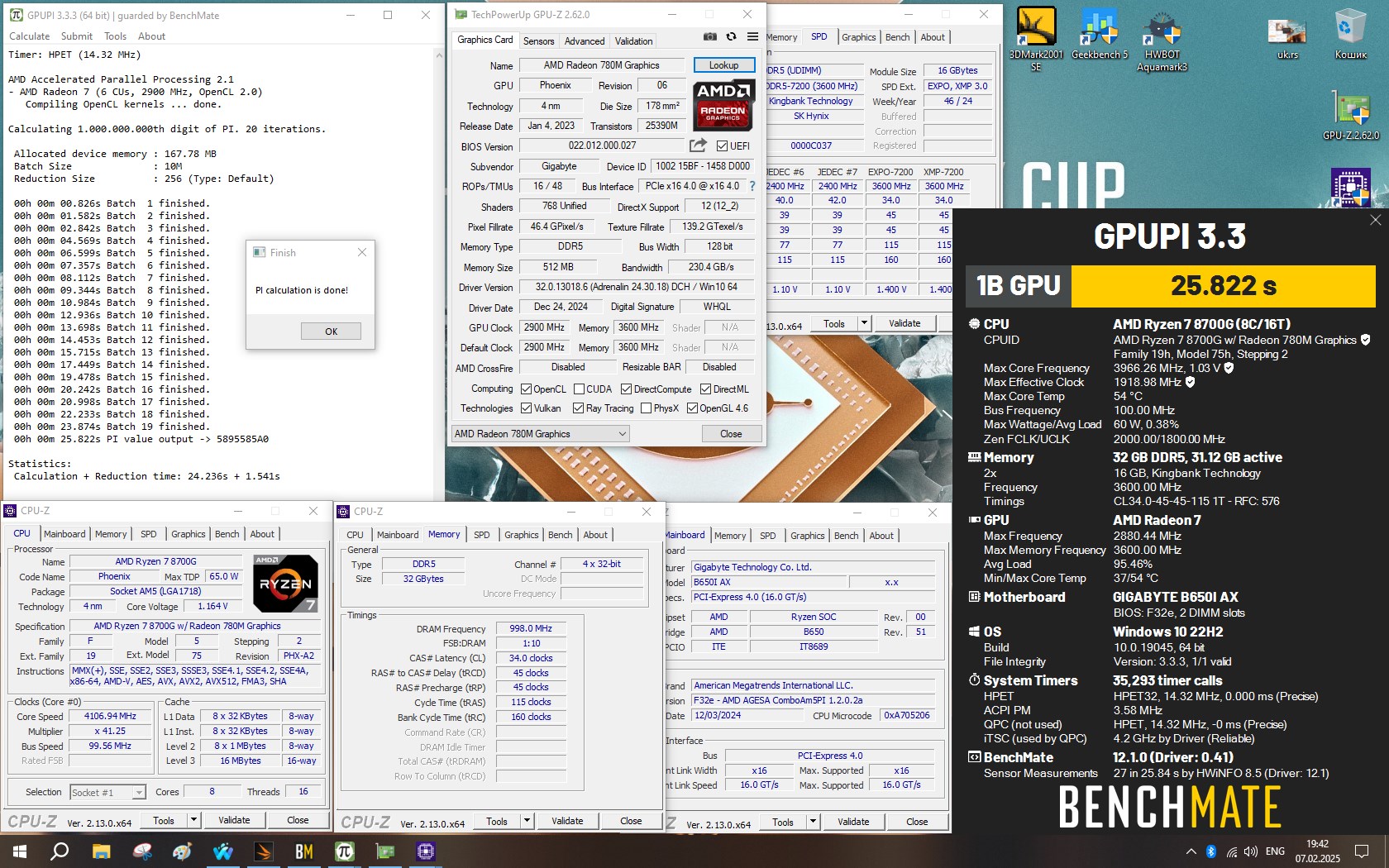This screenshot has height=868, width=1389.
Task: Click the GPU-Z screenshot camera icon
Action: pyautogui.click(x=709, y=36)
